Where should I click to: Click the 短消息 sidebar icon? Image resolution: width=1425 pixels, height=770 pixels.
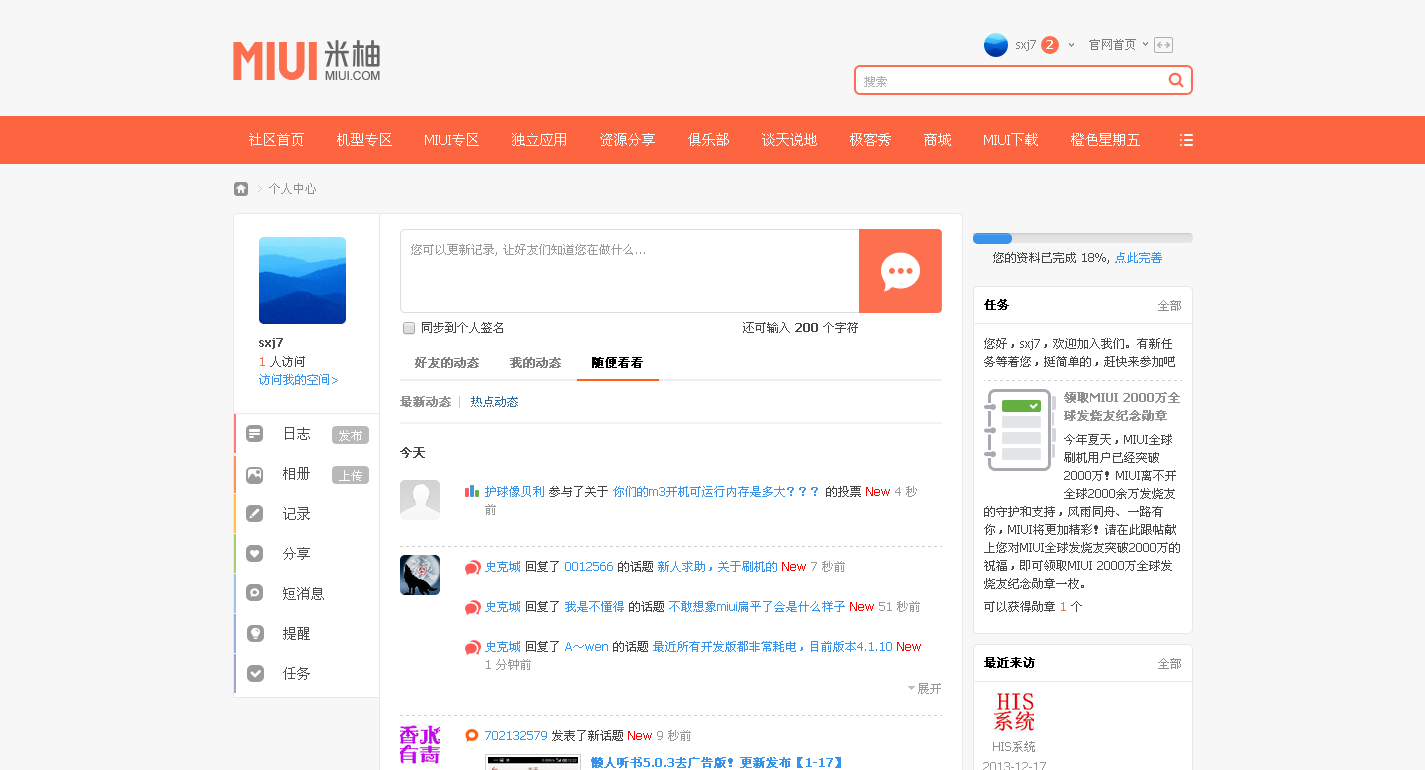point(255,593)
